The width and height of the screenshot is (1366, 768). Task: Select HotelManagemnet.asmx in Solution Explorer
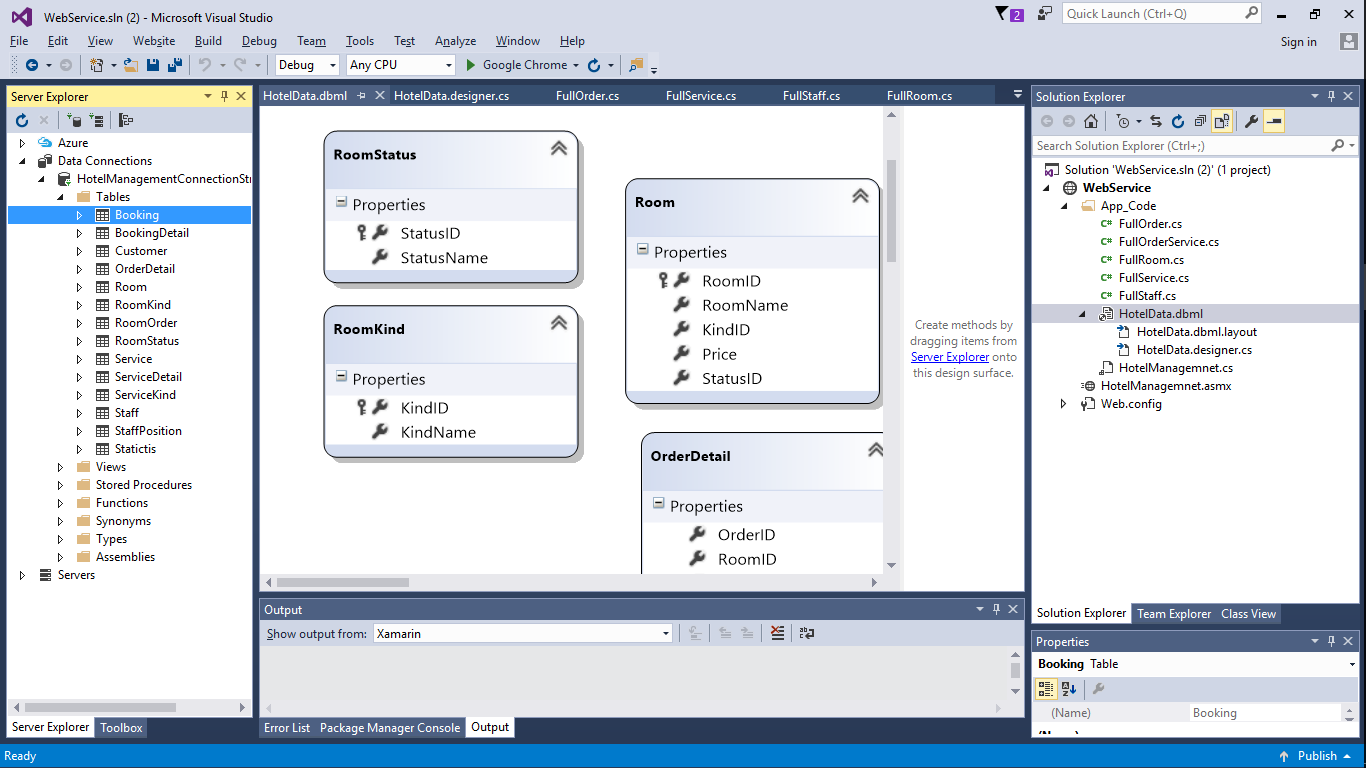1165,386
